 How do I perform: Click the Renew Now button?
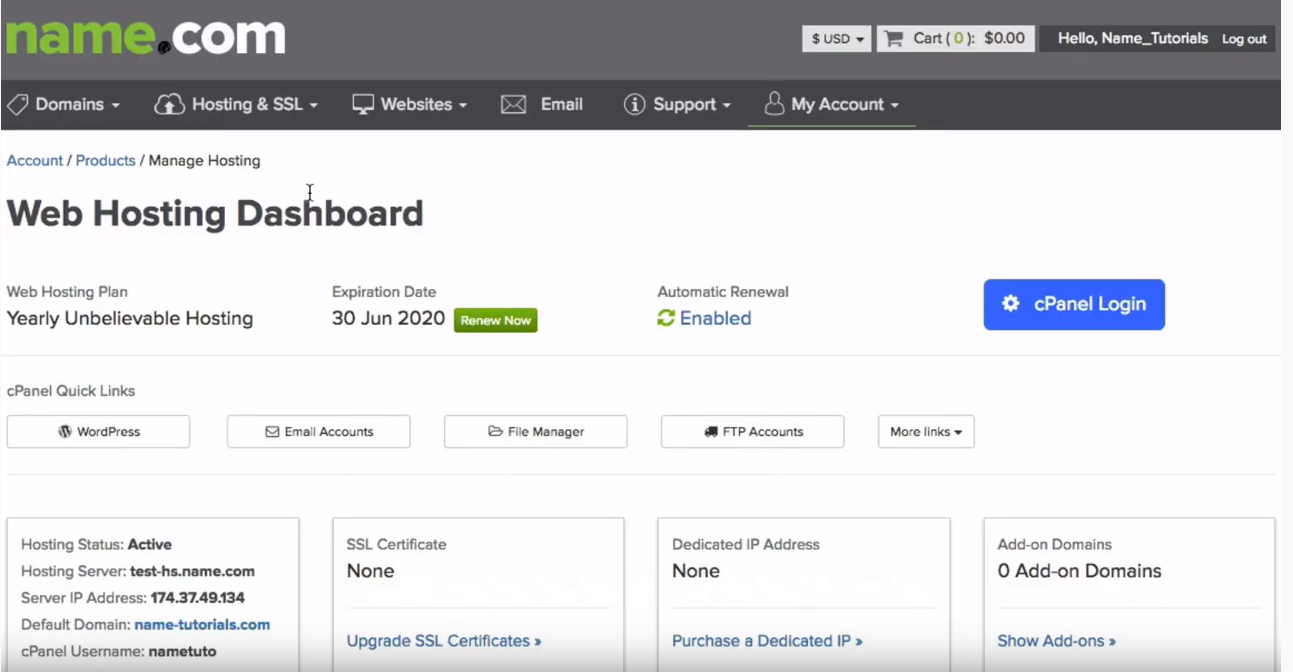(496, 320)
